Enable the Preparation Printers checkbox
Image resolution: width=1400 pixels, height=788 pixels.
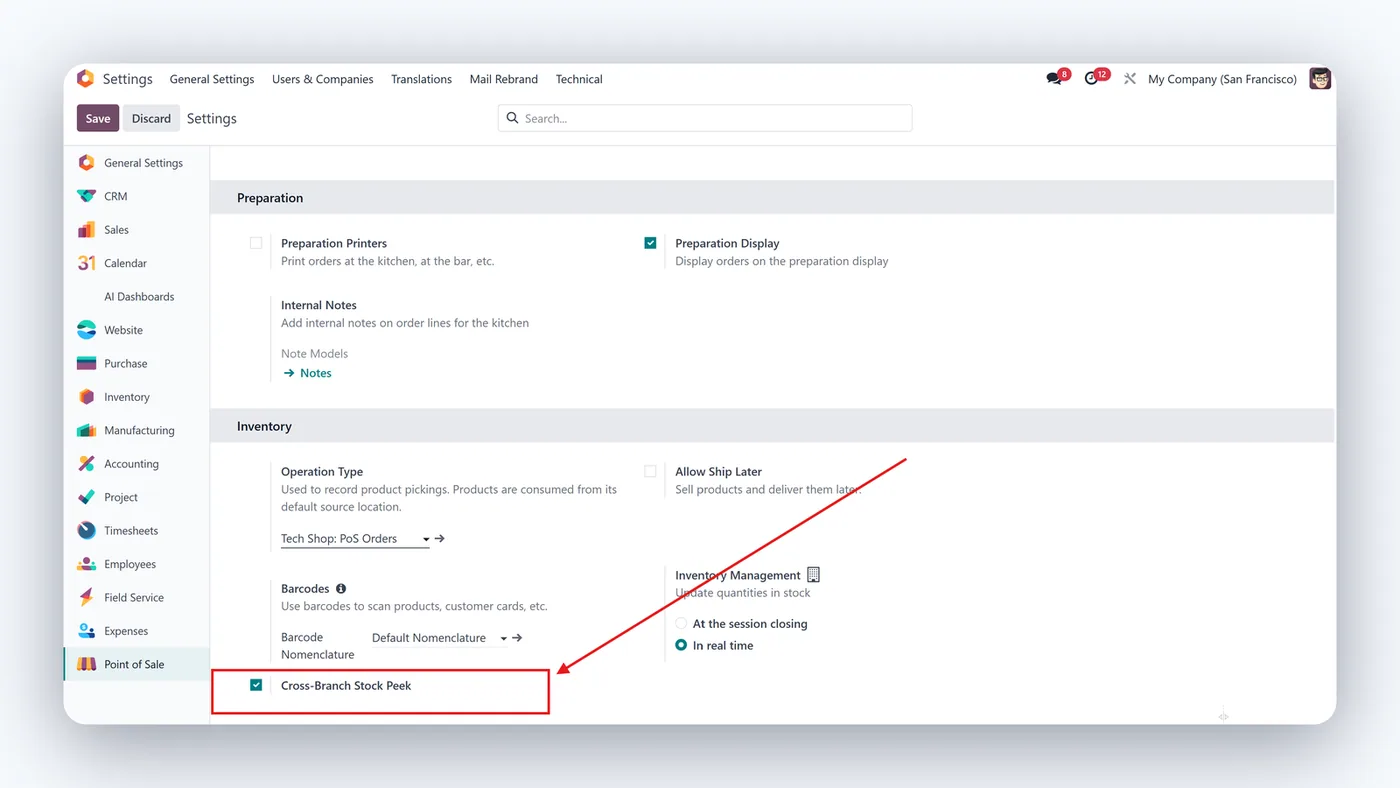click(256, 243)
